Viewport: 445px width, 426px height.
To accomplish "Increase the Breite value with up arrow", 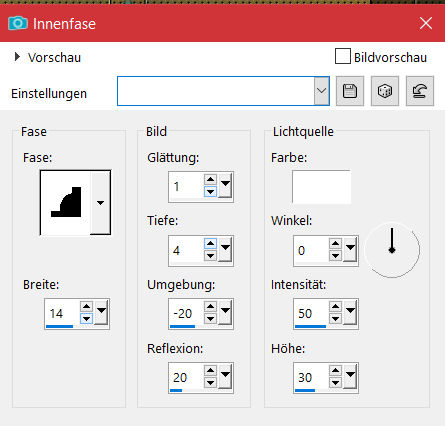I will tap(86, 307).
